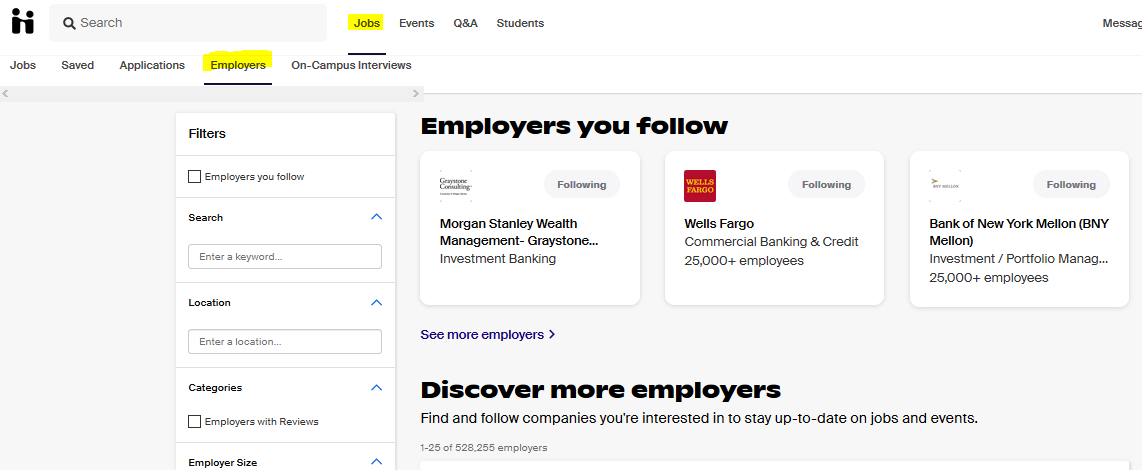The height and width of the screenshot is (470, 1142).
Task: Click the Enter a location field
Action: (x=285, y=342)
